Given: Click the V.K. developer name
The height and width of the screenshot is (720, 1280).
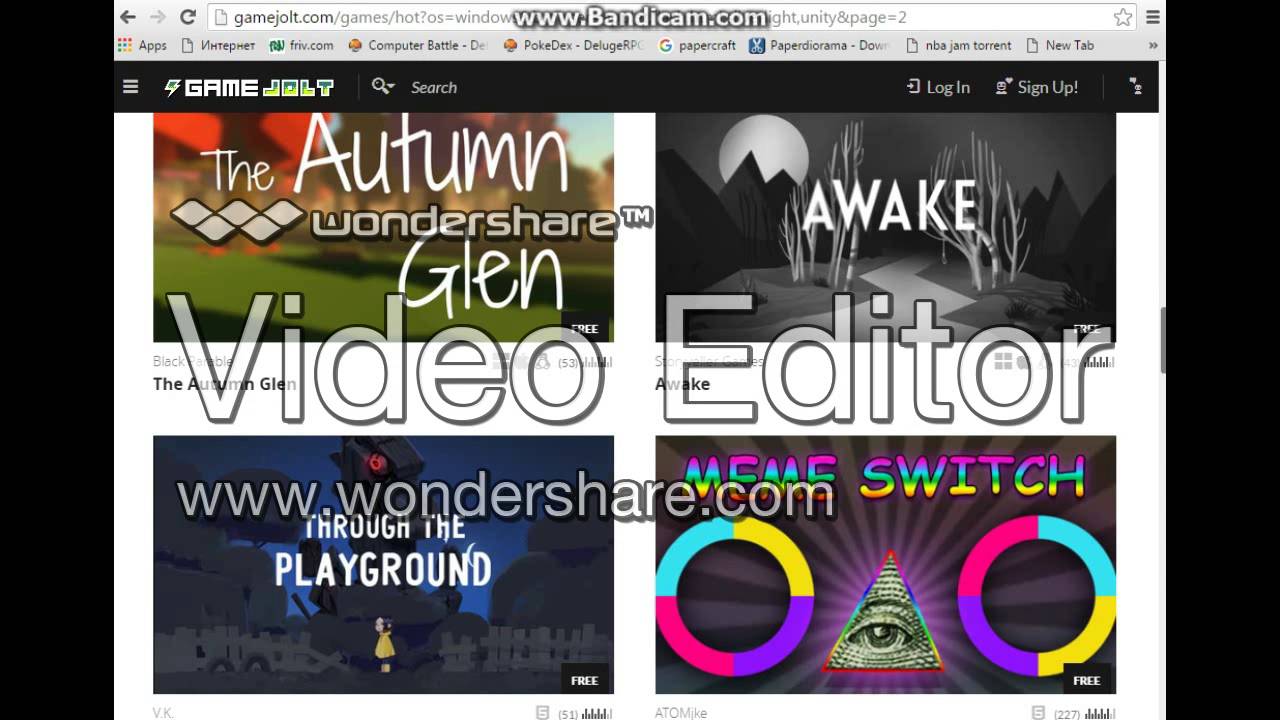Looking at the screenshot, I should (163, 713).
